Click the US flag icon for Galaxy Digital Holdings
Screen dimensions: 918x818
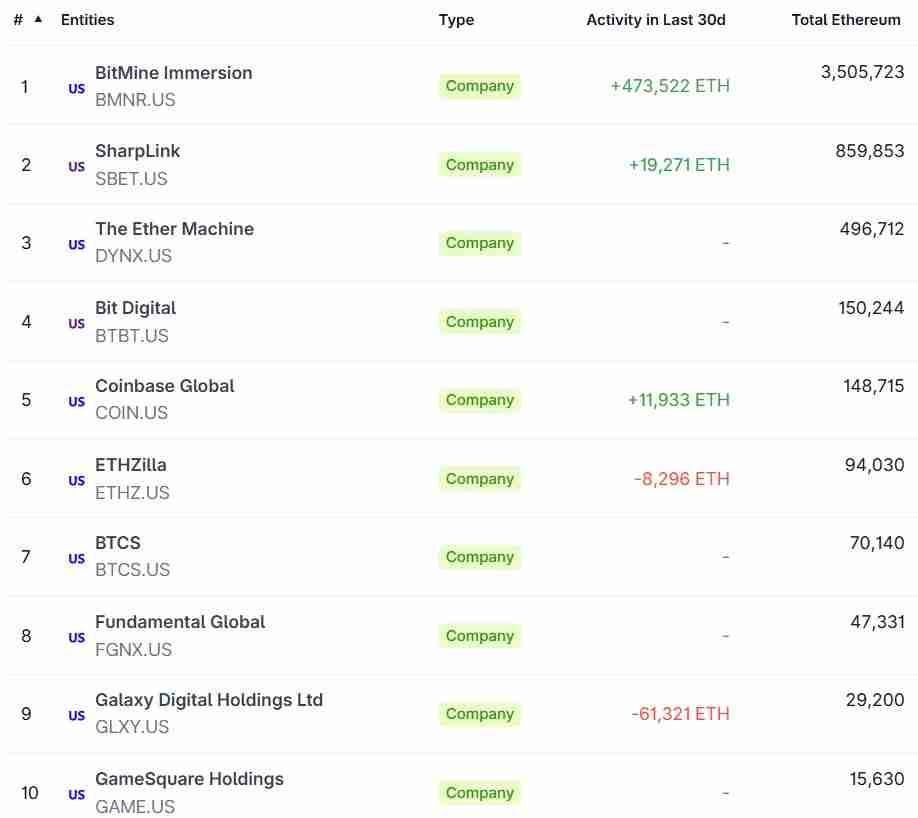77,717
